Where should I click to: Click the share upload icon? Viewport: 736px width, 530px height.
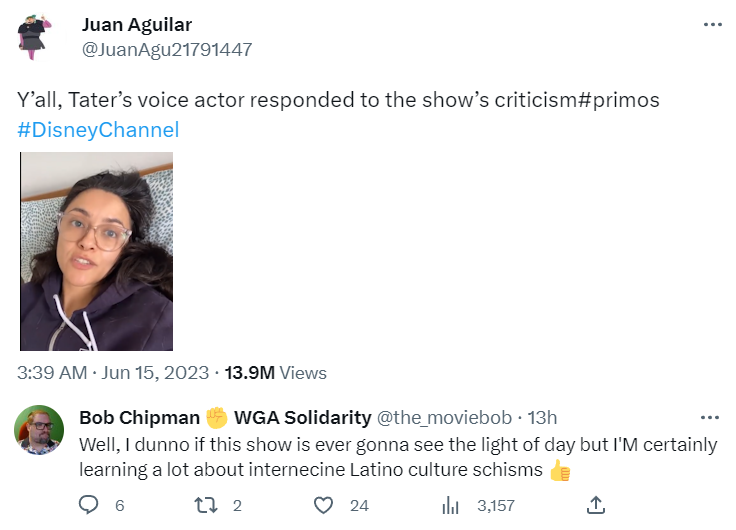click(596, 505)
